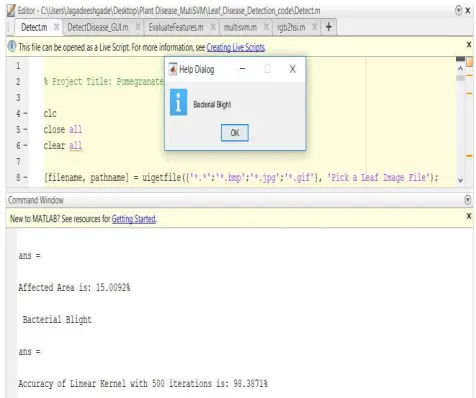Click the Command Window title label

[36, 200]
